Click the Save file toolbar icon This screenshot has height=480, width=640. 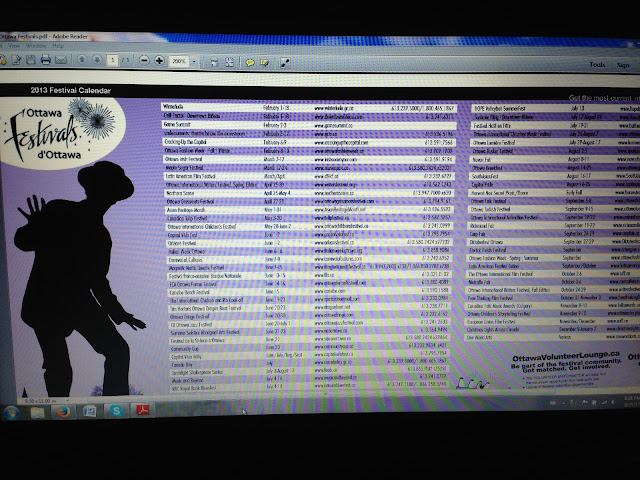coord(31,60)
